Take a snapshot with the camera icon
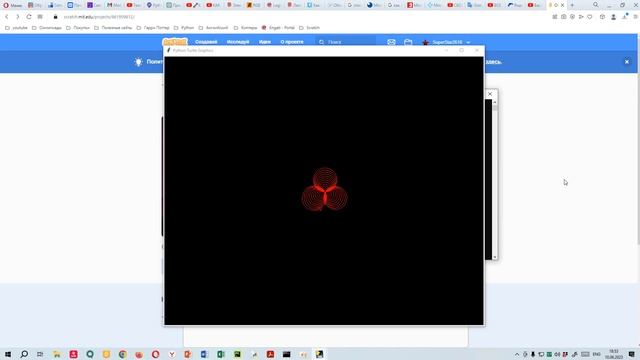Screen dimensions: 640x360 click(x=564, y=17)
